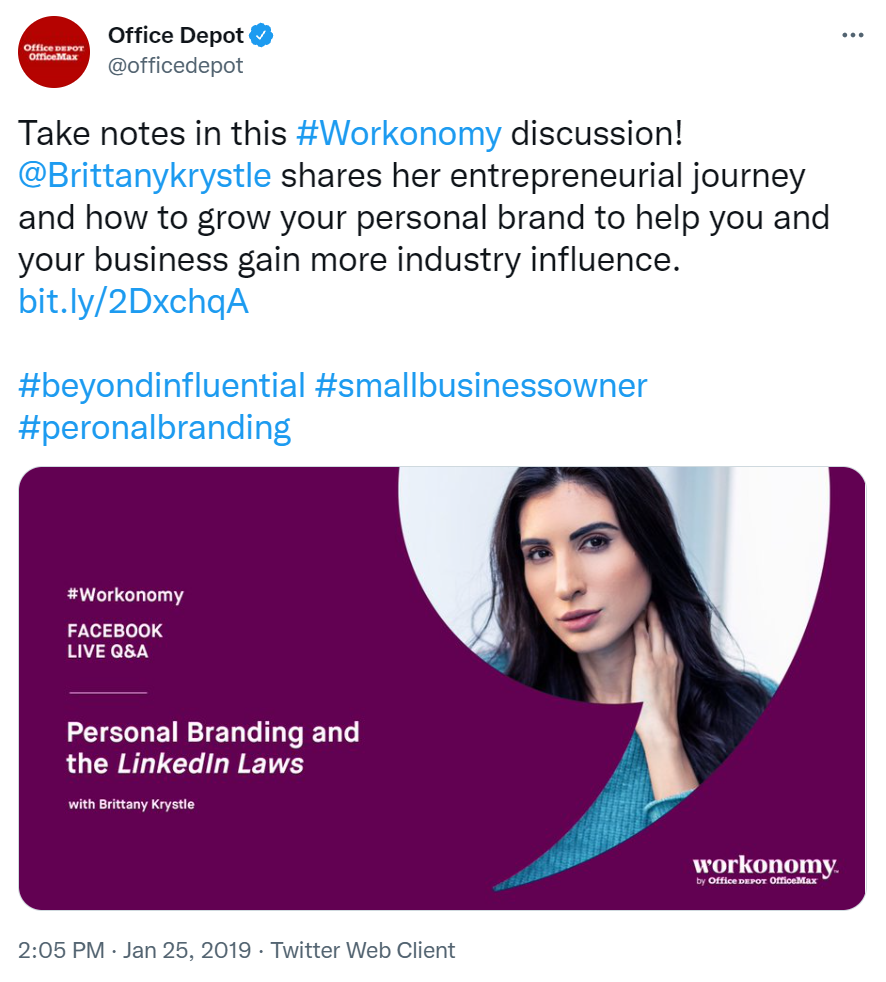The image size is (886, 982).
Task: Click the workonomy logo in the image
Action: click(765, 869)
